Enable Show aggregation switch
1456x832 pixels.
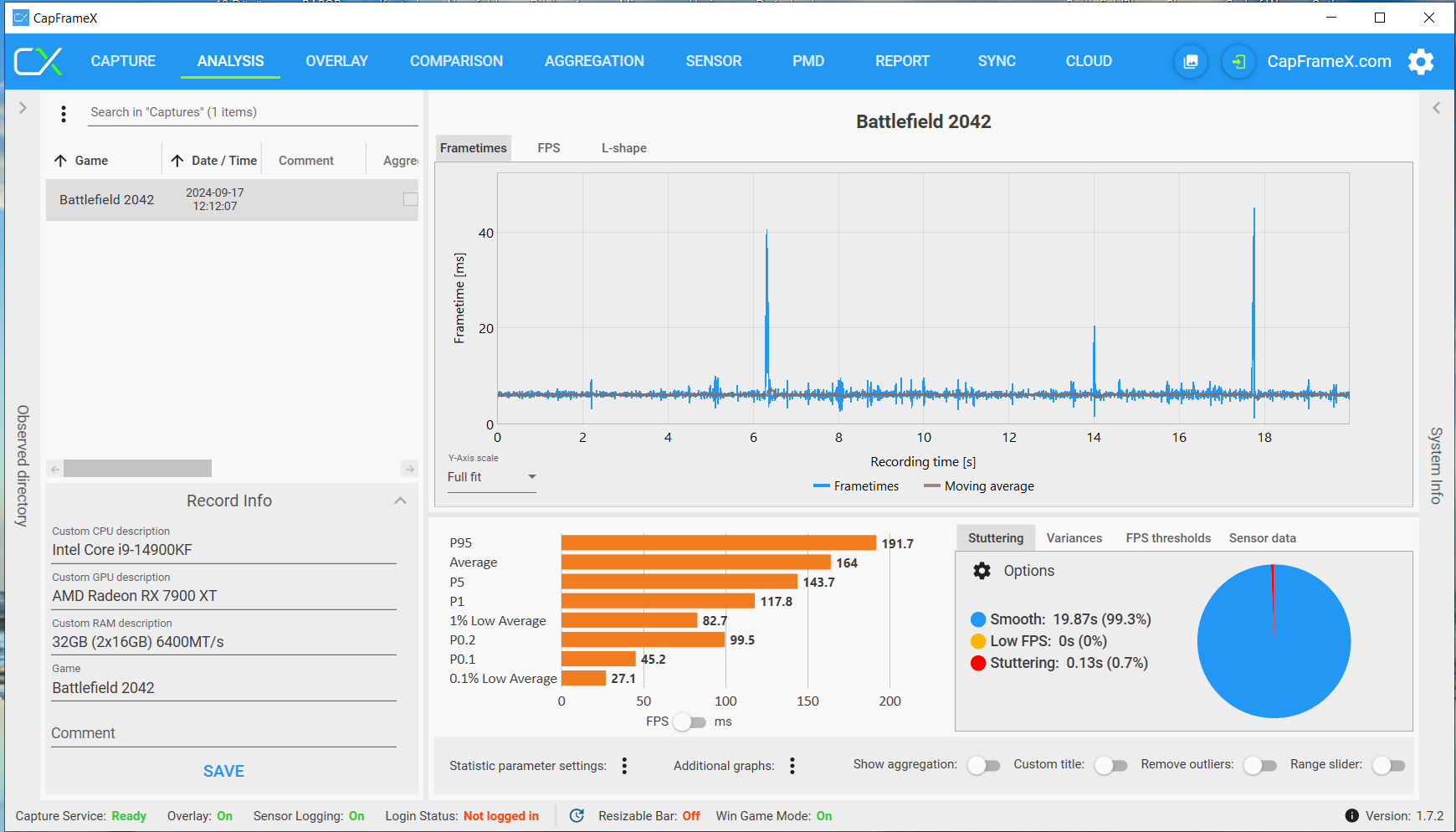click(984, 765)
